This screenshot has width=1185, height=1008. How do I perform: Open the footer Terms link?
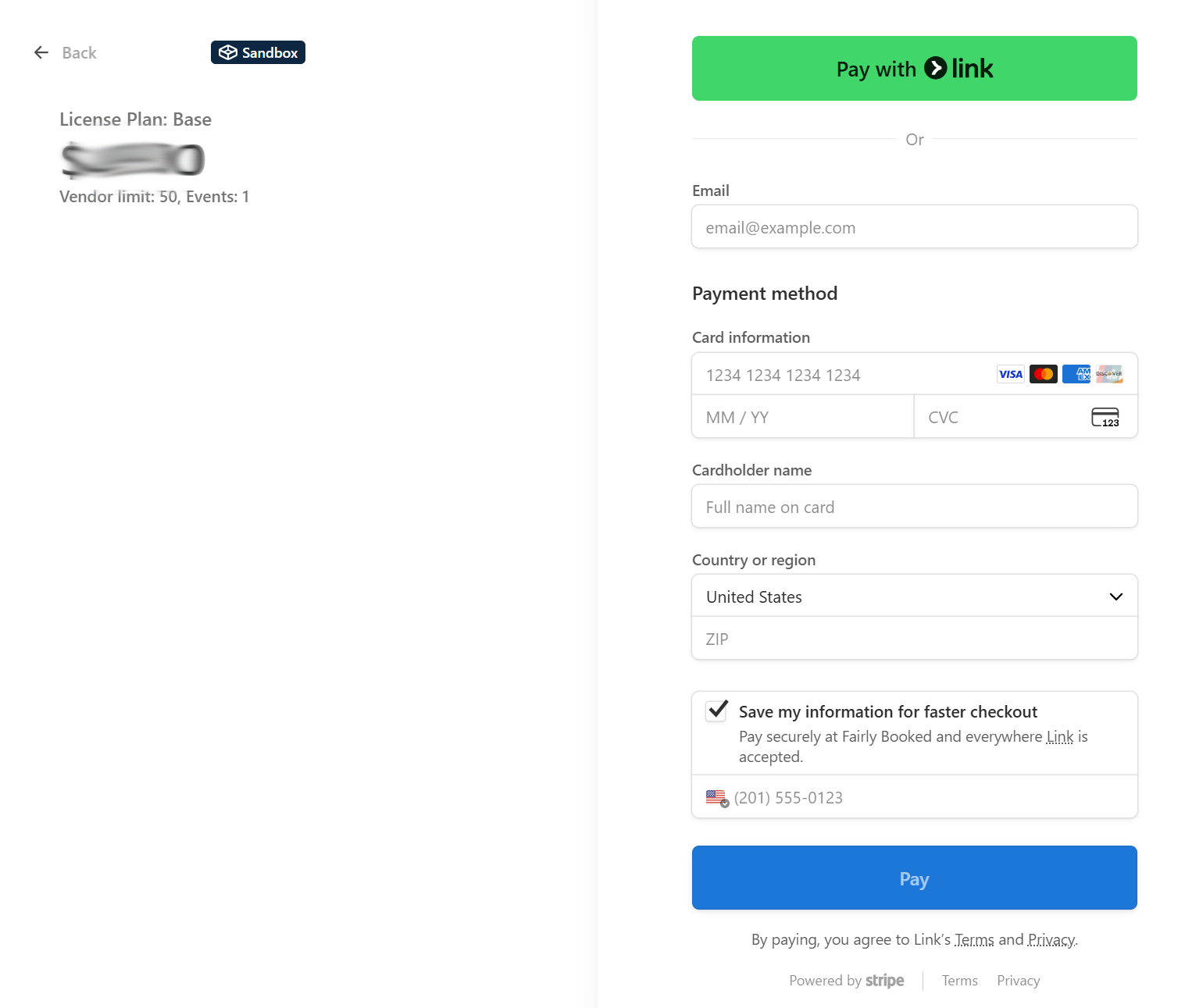tap(959, 981)
